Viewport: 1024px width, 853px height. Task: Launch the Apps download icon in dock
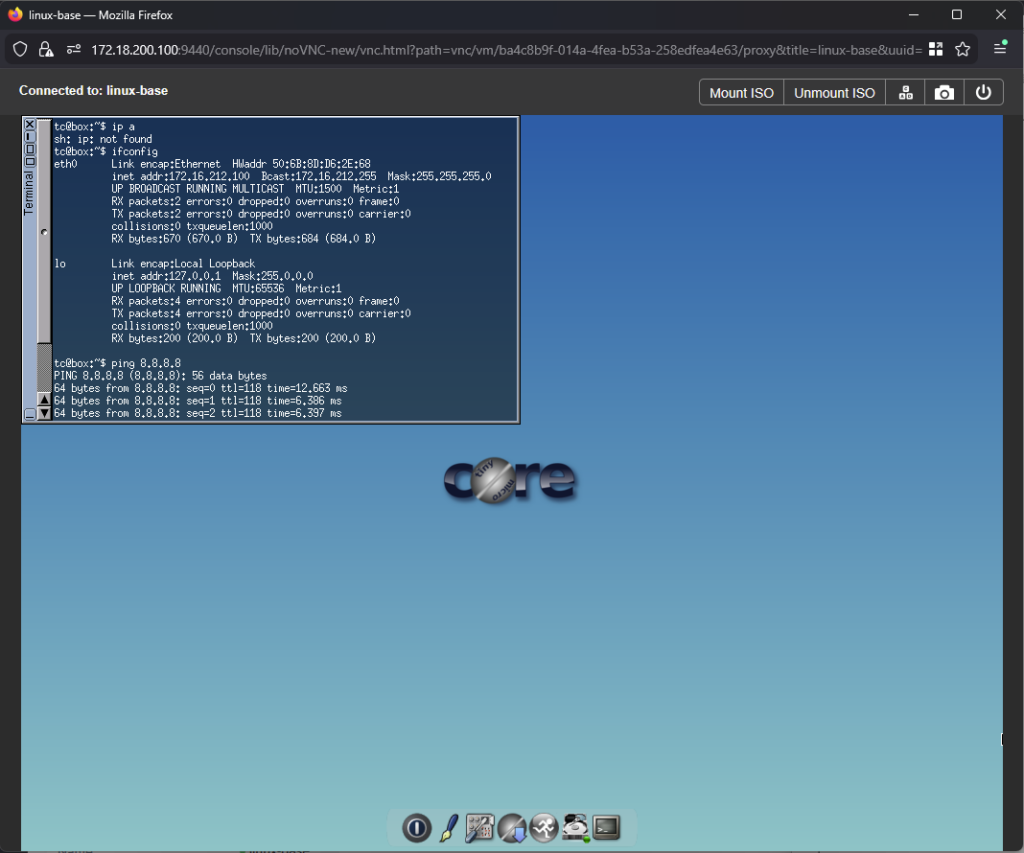(512, 827)
